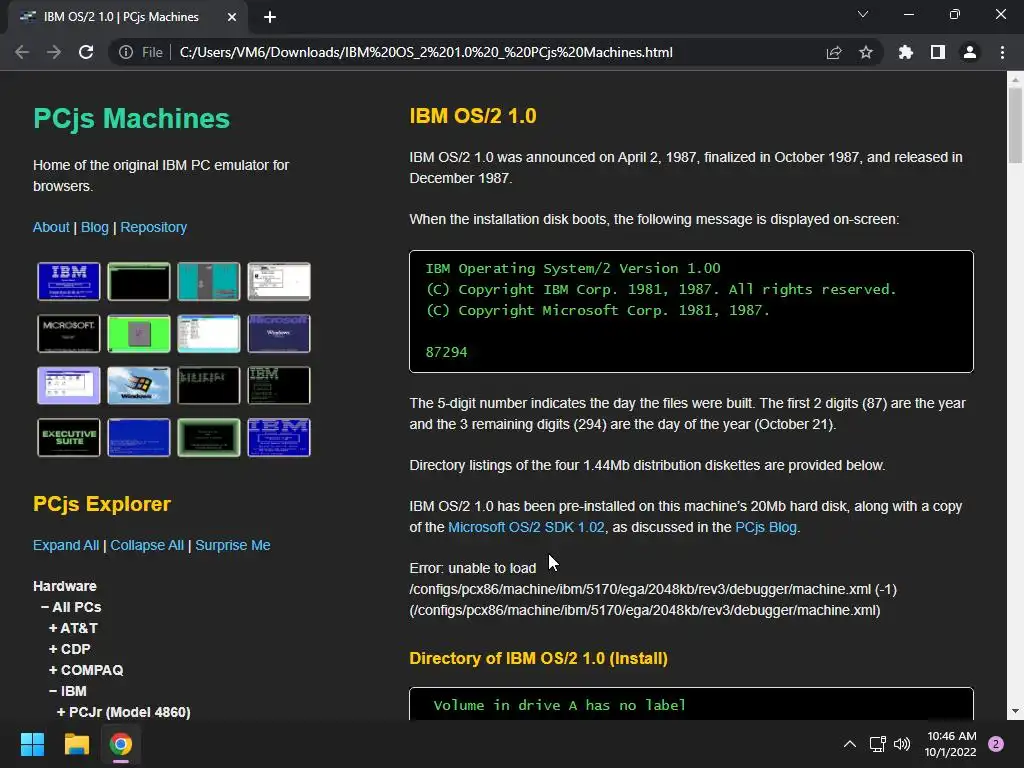The height and width of the screenshot is (768, 1024).
Task: Open the tab search chevron
Action: click(863, 14)
